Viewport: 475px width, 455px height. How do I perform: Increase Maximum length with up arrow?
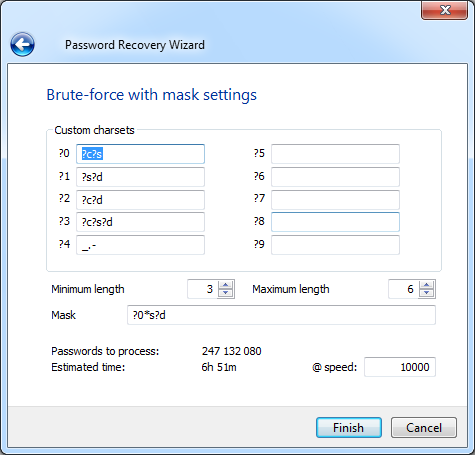click(x=427, y=285)
